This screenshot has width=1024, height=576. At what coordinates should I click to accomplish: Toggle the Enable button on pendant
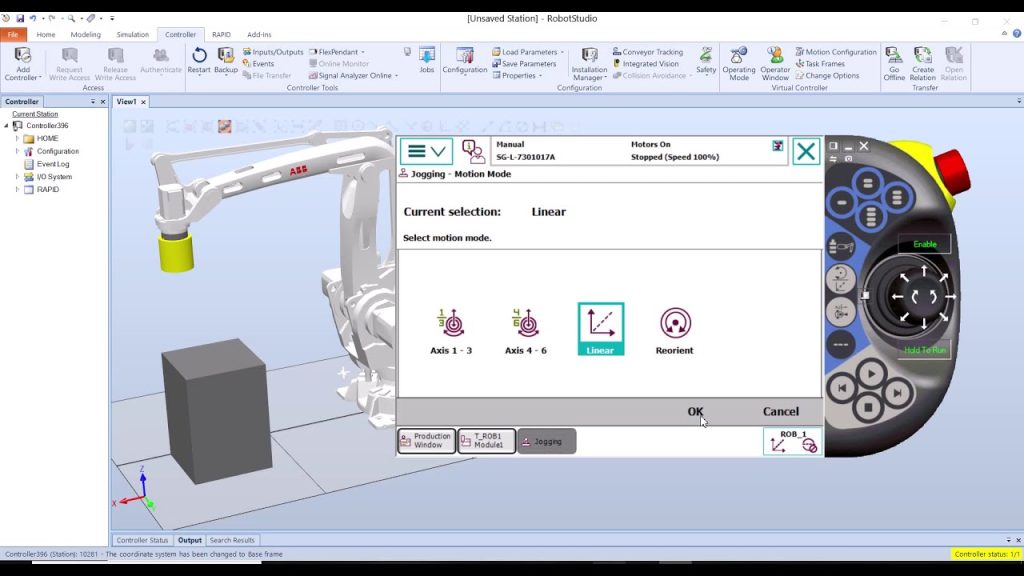click(924, 244)
